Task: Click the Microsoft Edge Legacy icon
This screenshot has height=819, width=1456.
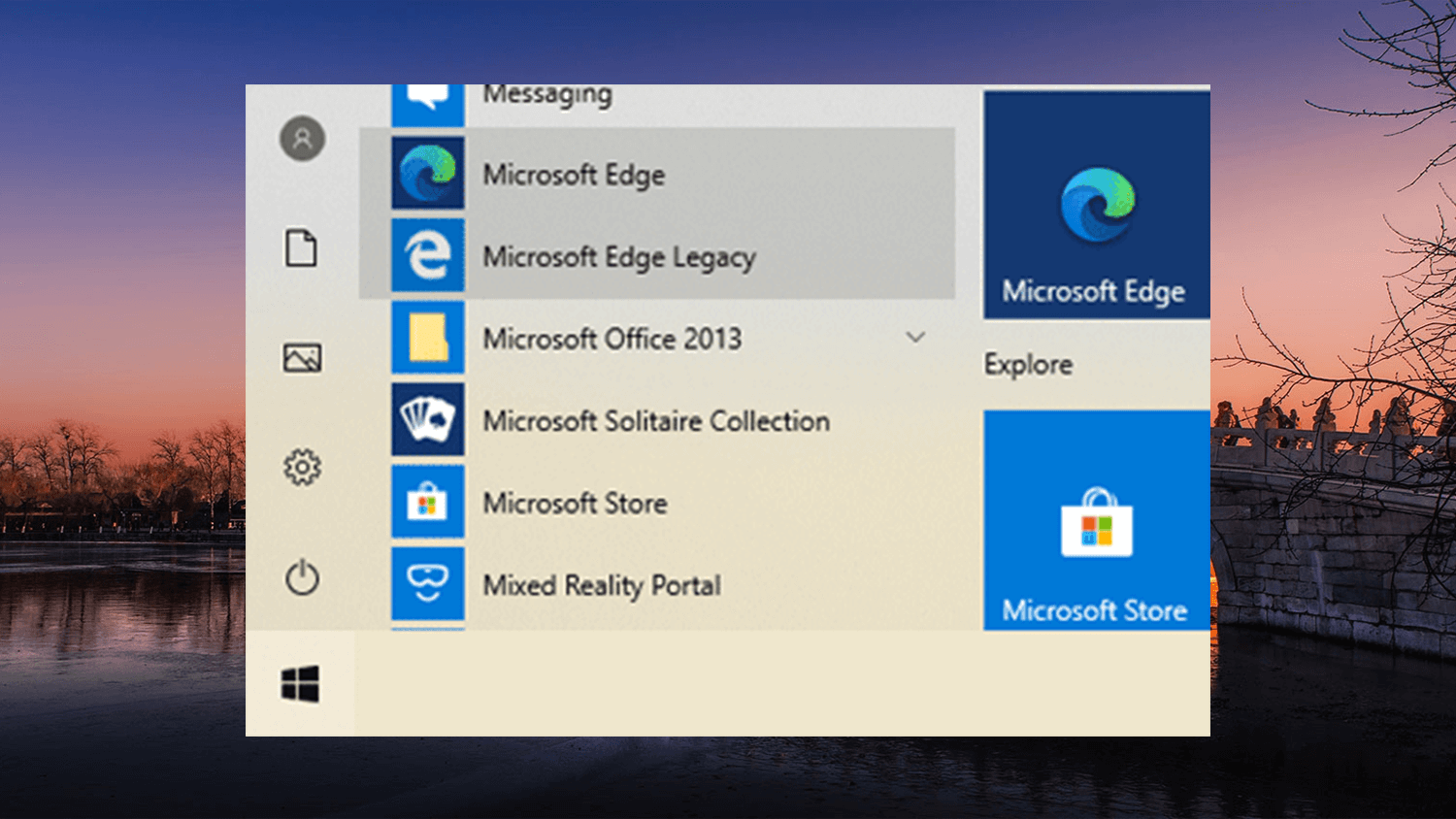Action: coord(428,255)
